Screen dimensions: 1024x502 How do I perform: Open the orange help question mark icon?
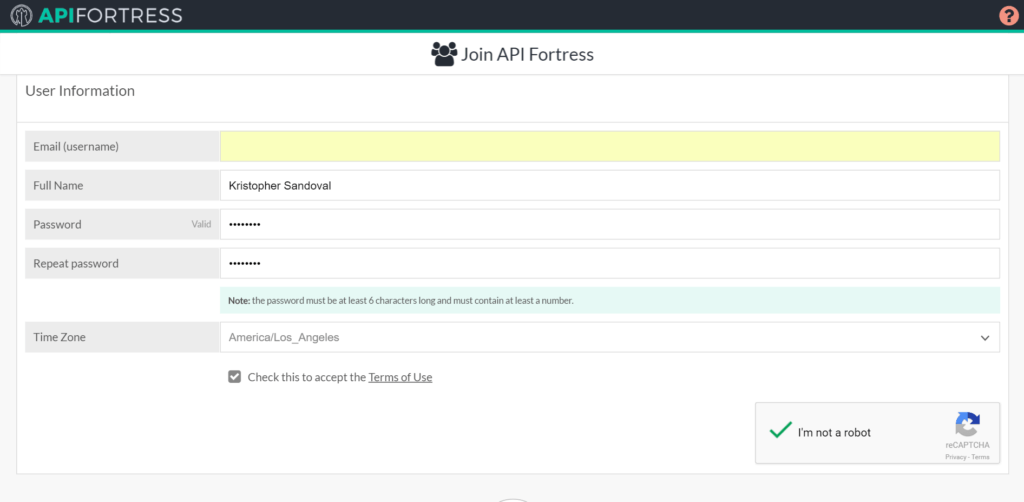1009,16
